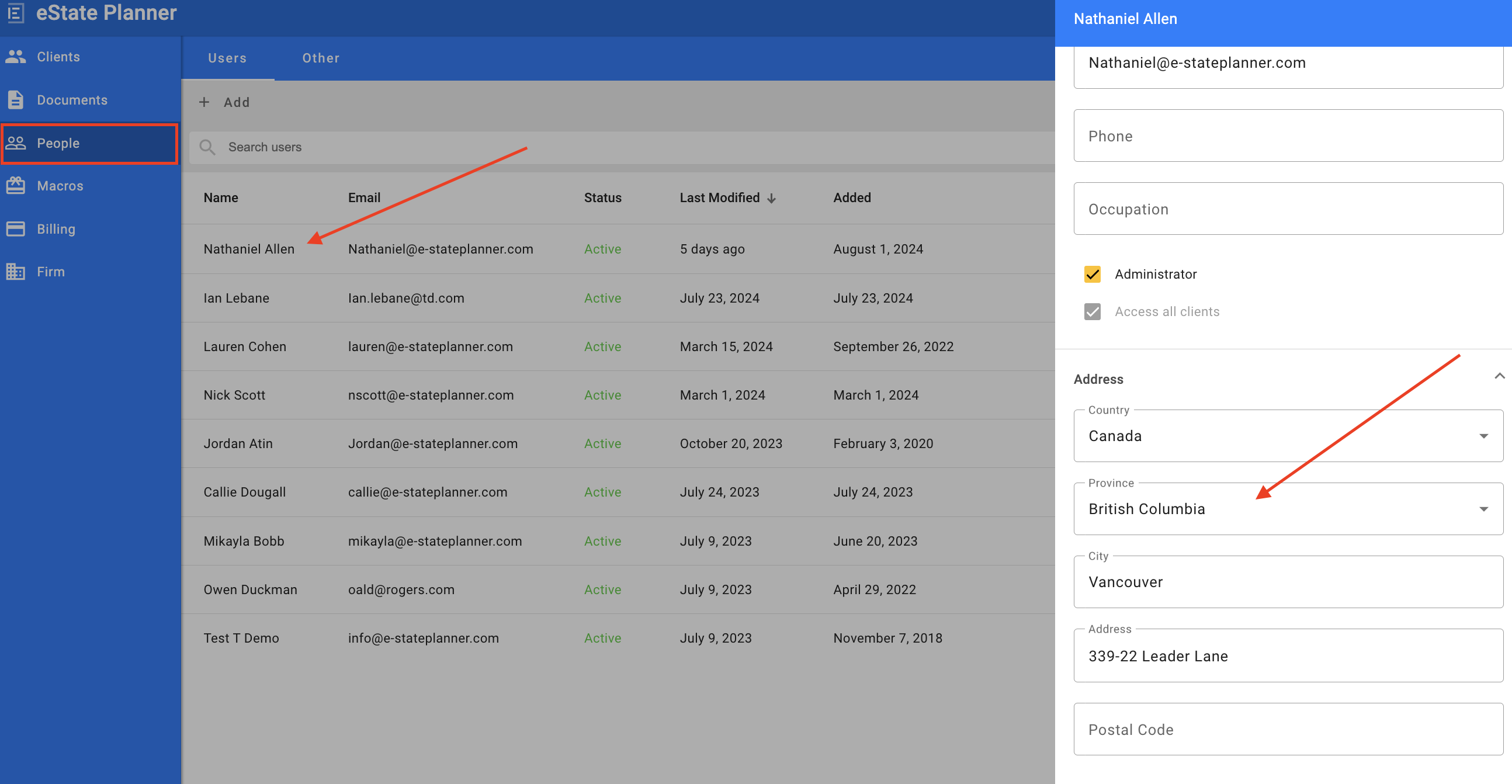Open Clients via its sidebar icon
Screen dimensions: 1512x784
(x=16, y=57)
